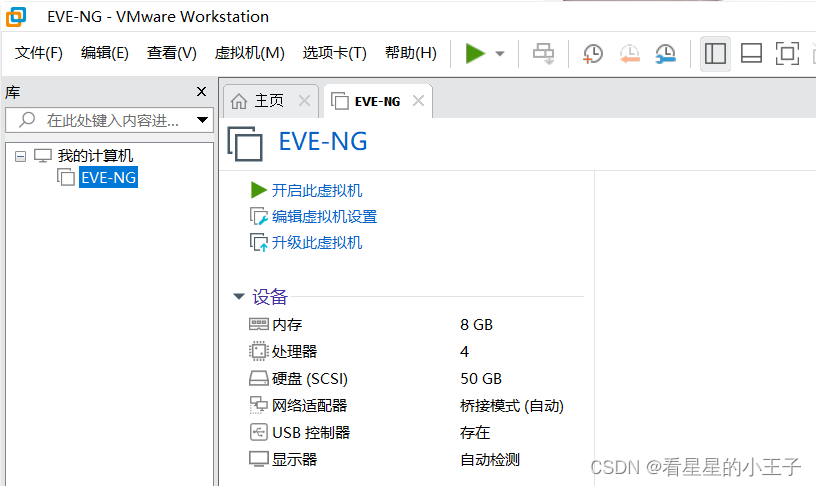The height and width of the screenshot is (486, 816).
Task: Click the green power-on play toolbar button
Action: click(x=475, y=54)
